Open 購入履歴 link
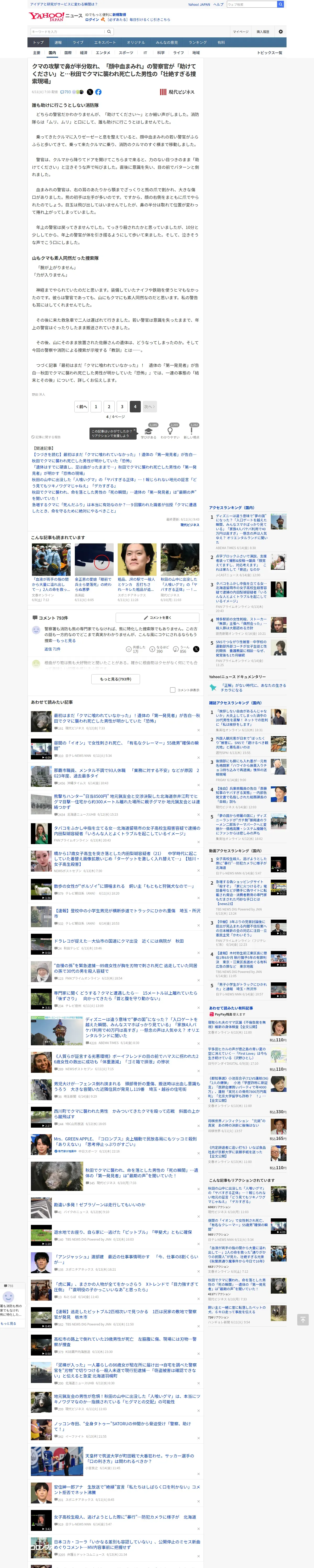The image size is (314, 1568). point(263,32)
